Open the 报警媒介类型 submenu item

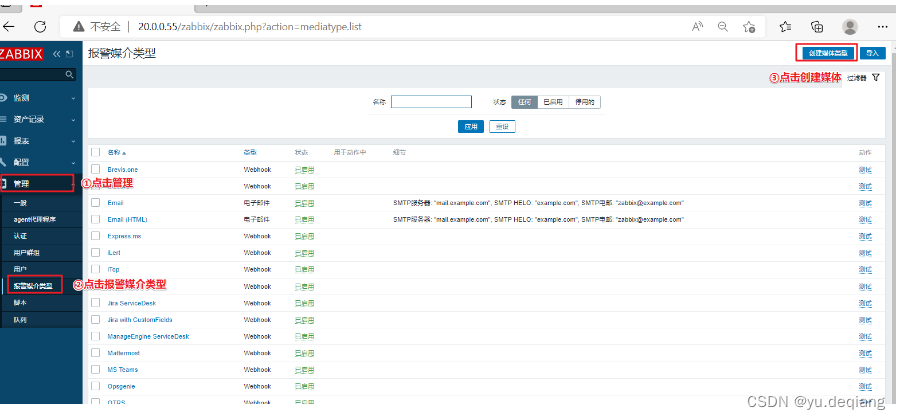coord(33,286)
